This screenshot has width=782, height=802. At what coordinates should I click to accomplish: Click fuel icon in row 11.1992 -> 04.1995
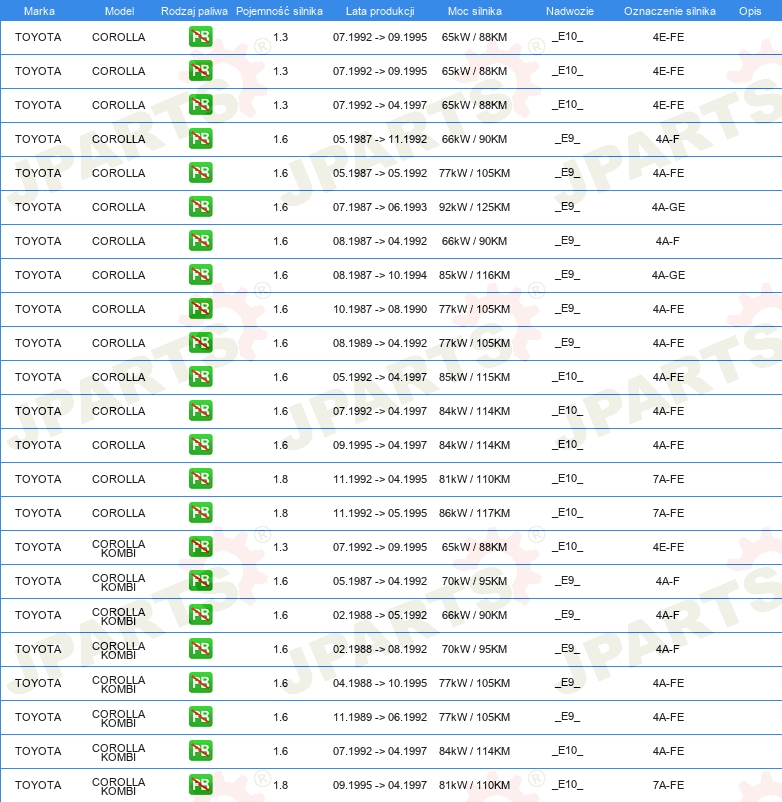(x=200, y=479)
